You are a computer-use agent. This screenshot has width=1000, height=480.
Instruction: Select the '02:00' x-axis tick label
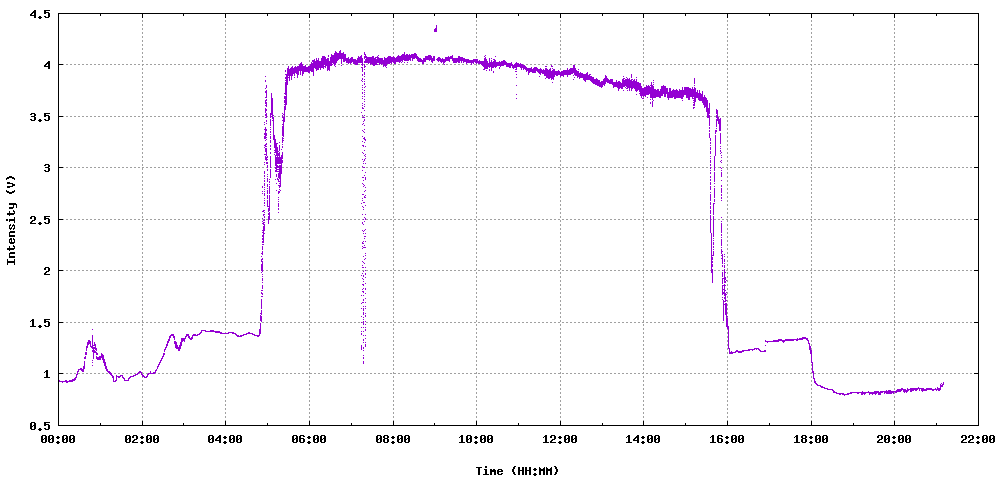pos(142,439)
